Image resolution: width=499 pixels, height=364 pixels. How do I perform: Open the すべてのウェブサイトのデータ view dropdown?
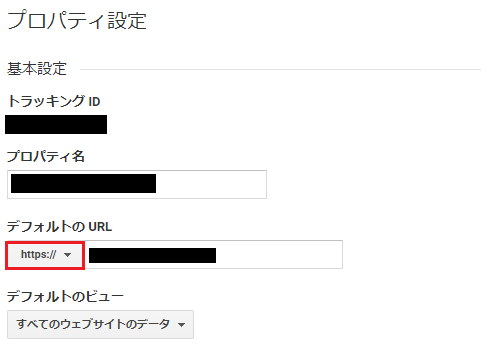[100, 325]
